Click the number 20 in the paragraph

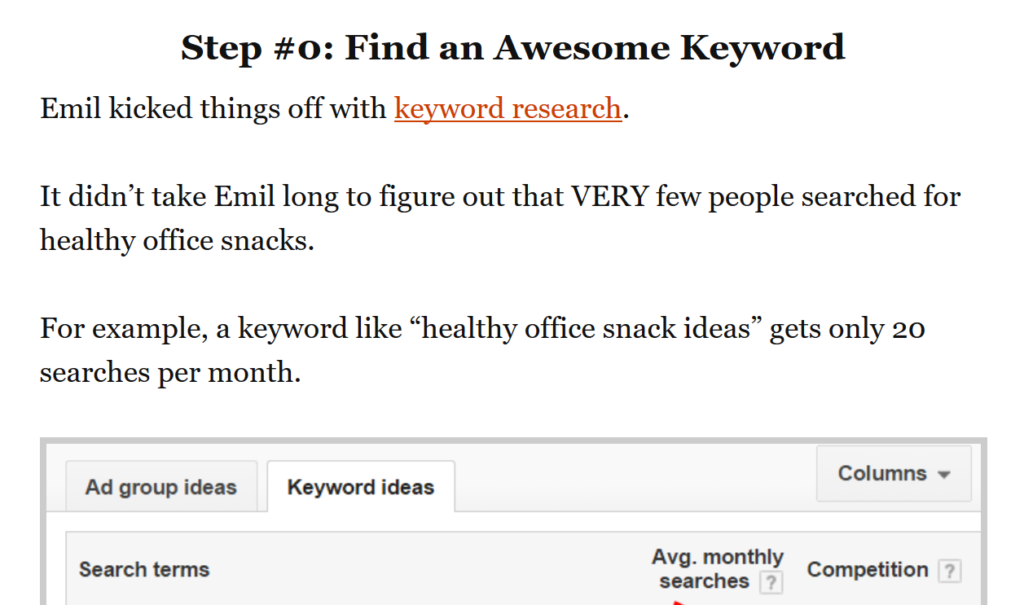click(x=906, y=328)
